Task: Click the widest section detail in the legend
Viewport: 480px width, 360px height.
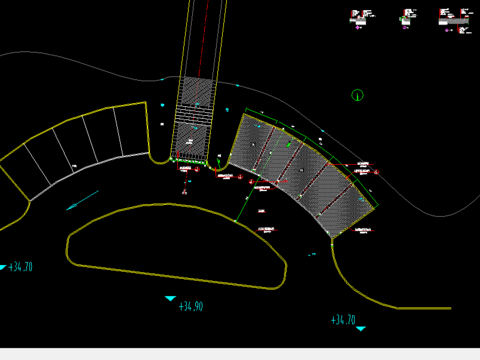Action: tap(455, 21)
